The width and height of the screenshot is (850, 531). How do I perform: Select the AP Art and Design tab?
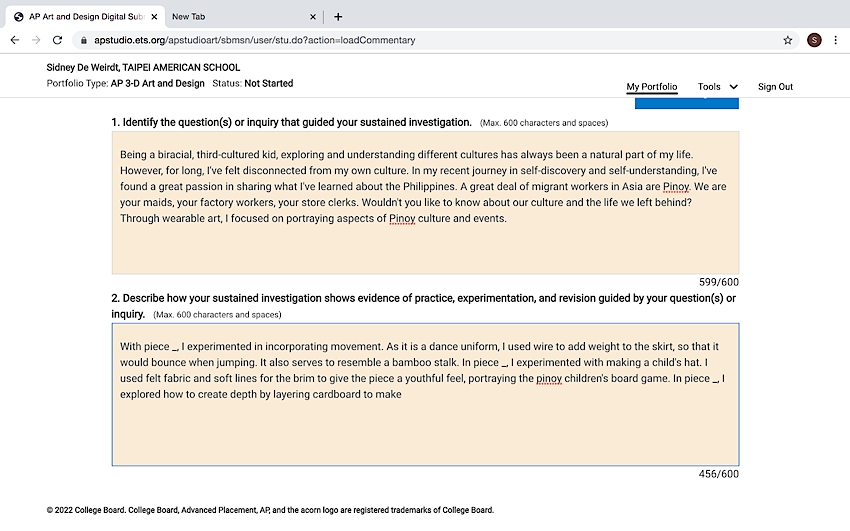coord(80,16)
